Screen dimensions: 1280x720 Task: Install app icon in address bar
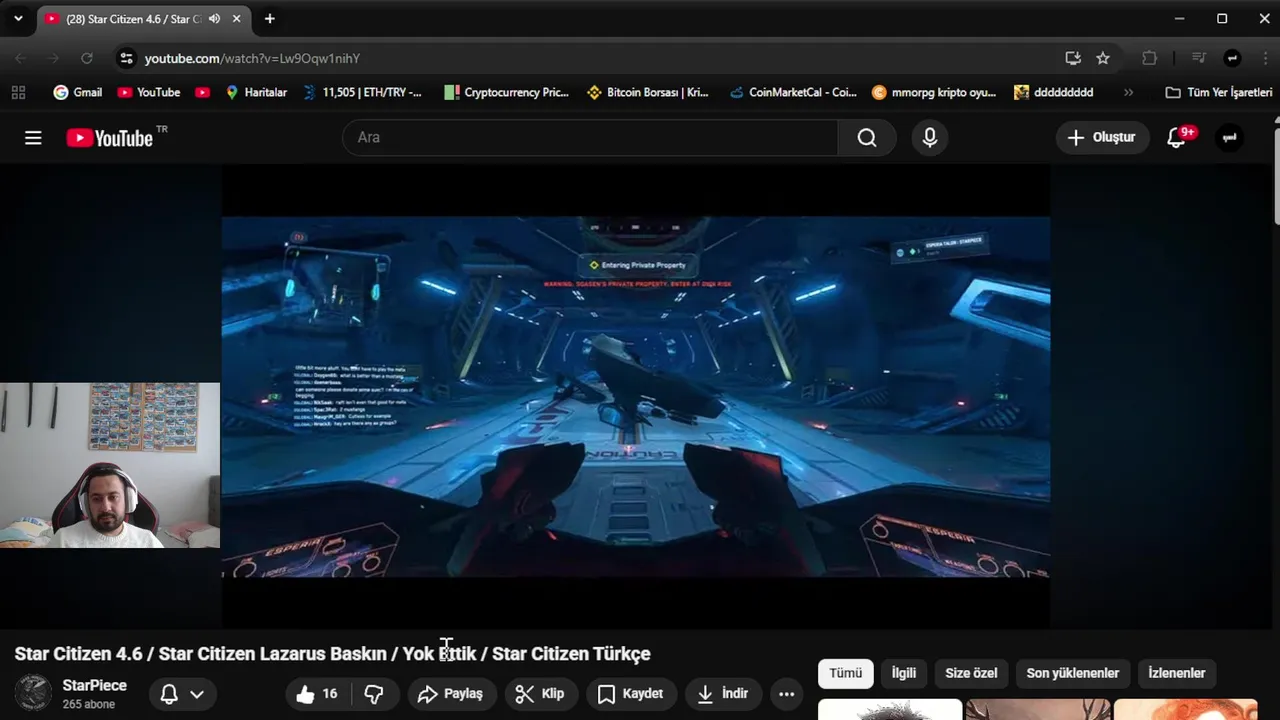(x=1073, y=59)
